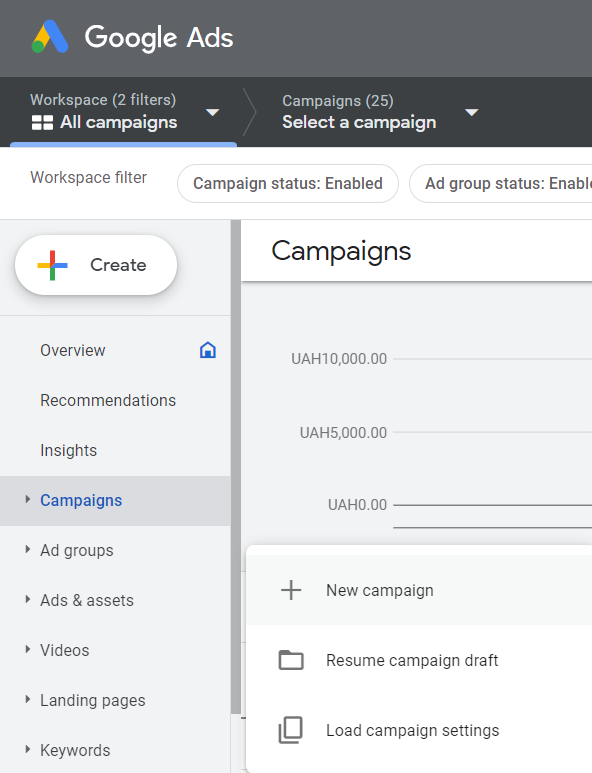Click the Ad group status filter chip
The height and width of the screenshot is (773, 592).
[501, 183]
